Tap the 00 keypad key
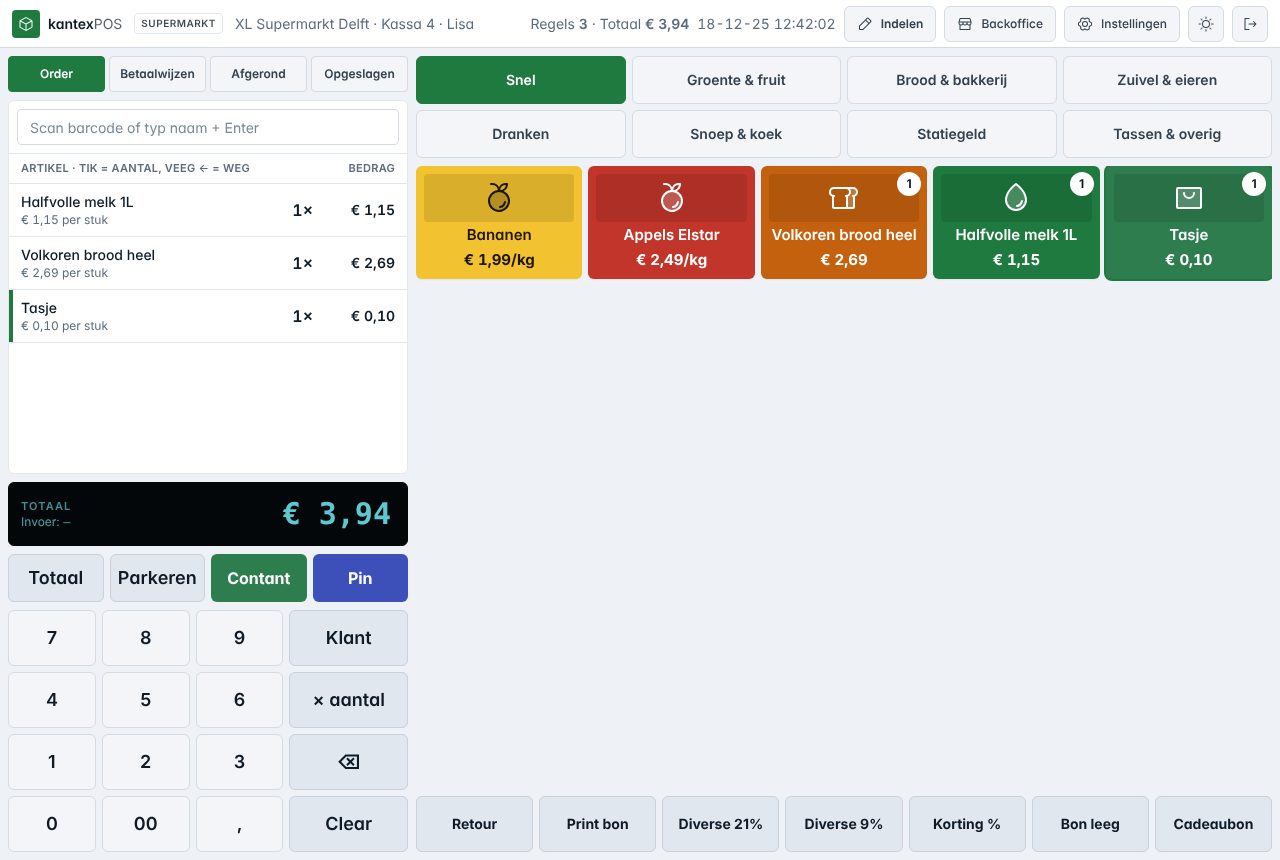1280x860 pixels. tap(145, 824)
